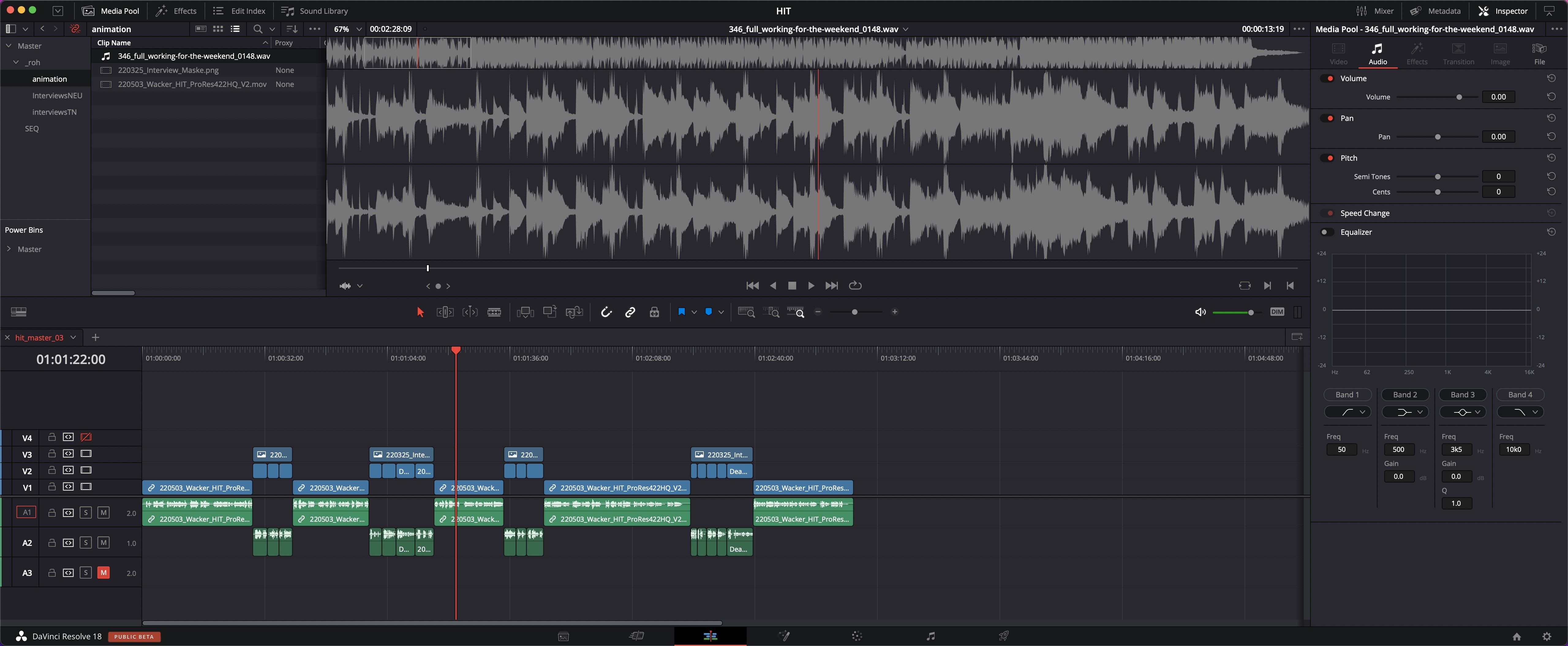This screenshot has height=646, width=1568.
Task: Solo audio track A1
Action: click(x=86, y=513)
